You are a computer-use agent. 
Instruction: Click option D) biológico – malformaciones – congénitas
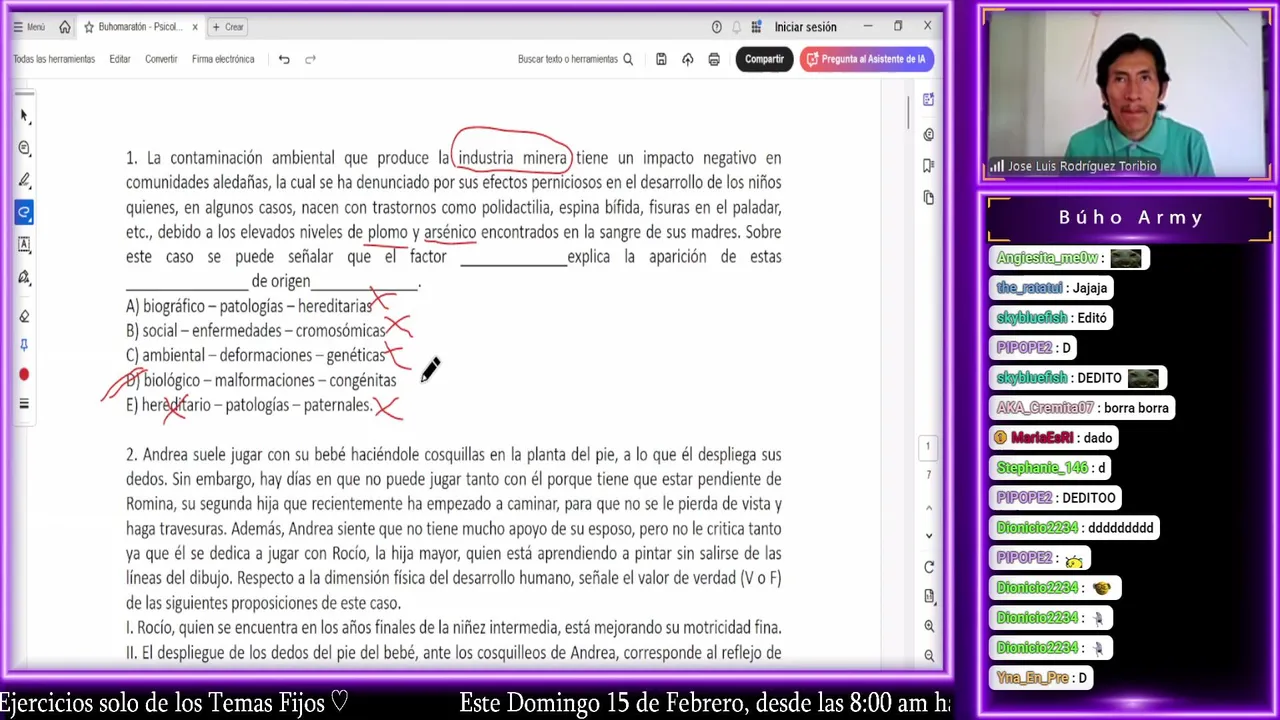coord(261,380)
